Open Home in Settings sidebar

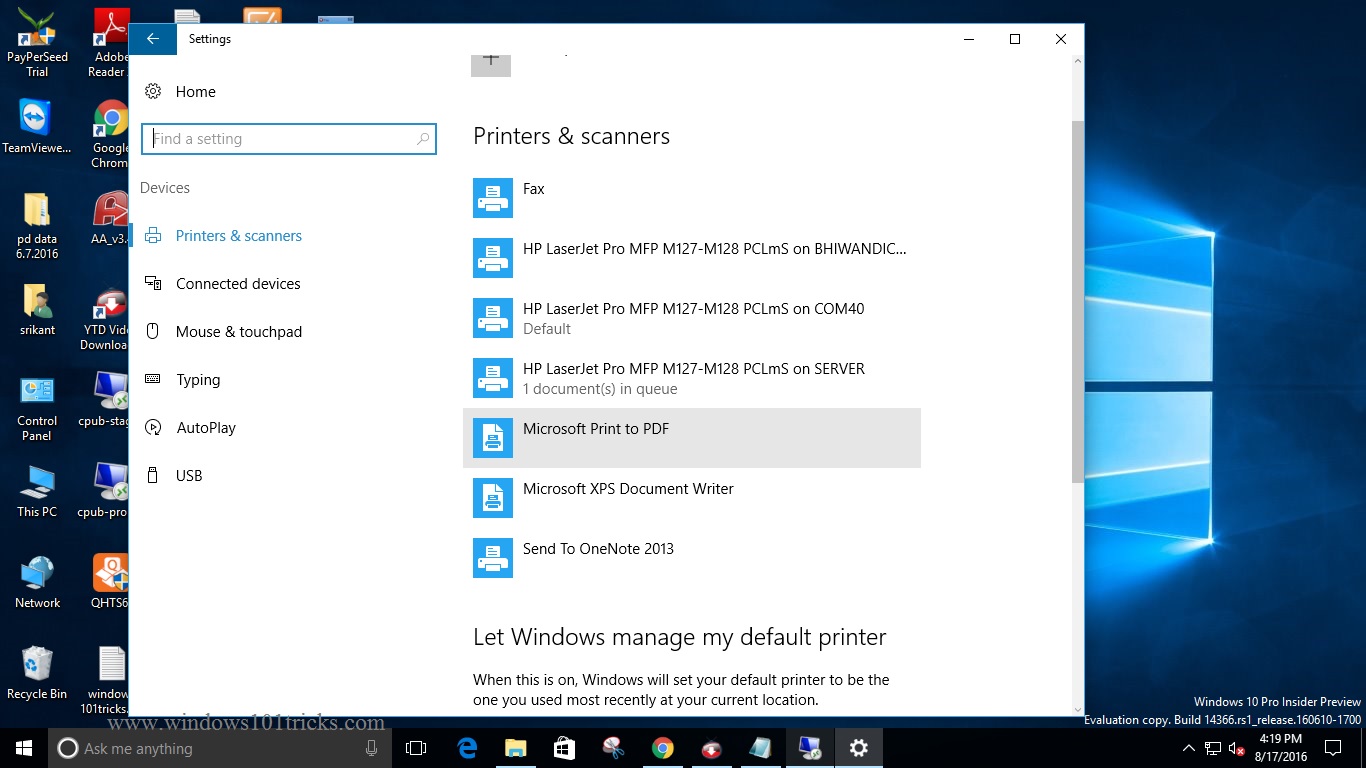(x=195, y=92)
